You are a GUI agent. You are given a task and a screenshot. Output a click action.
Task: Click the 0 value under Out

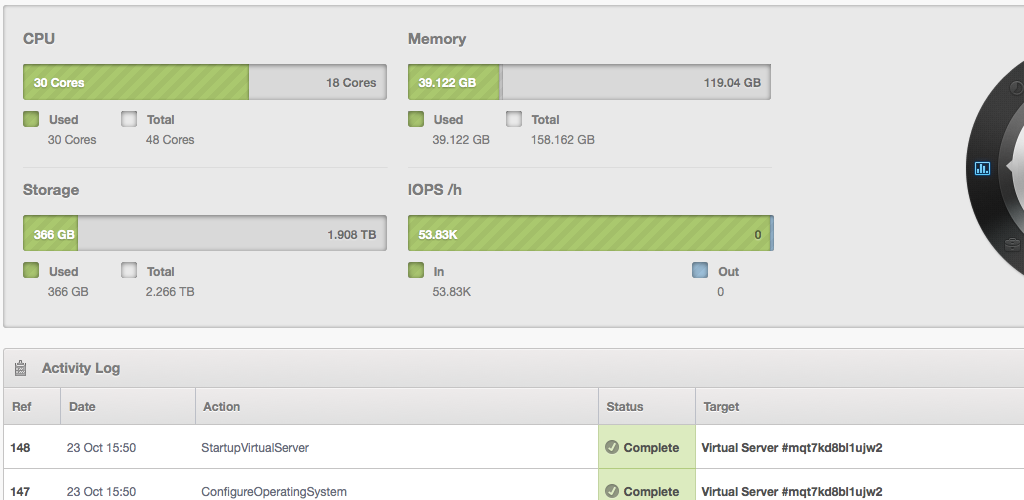tap(720, 292)
